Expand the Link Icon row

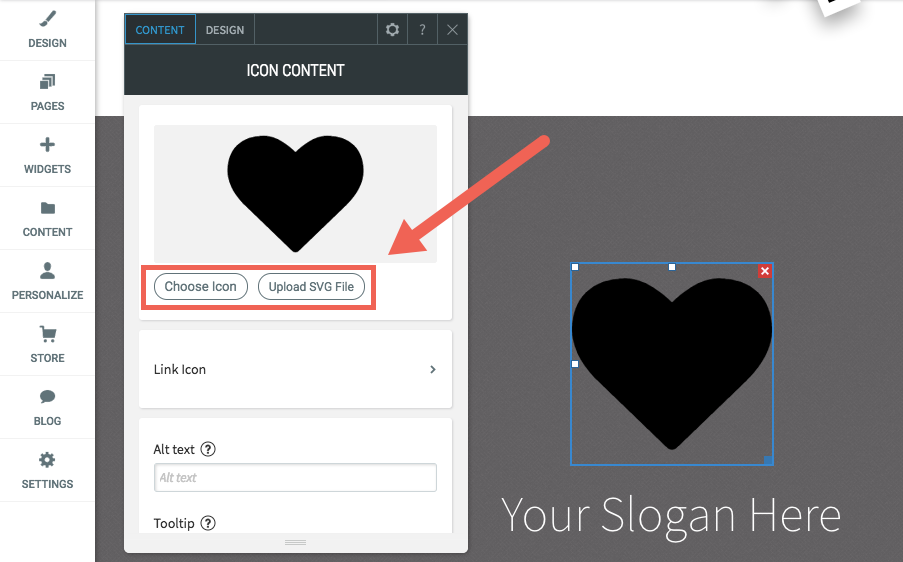(295, 369)
